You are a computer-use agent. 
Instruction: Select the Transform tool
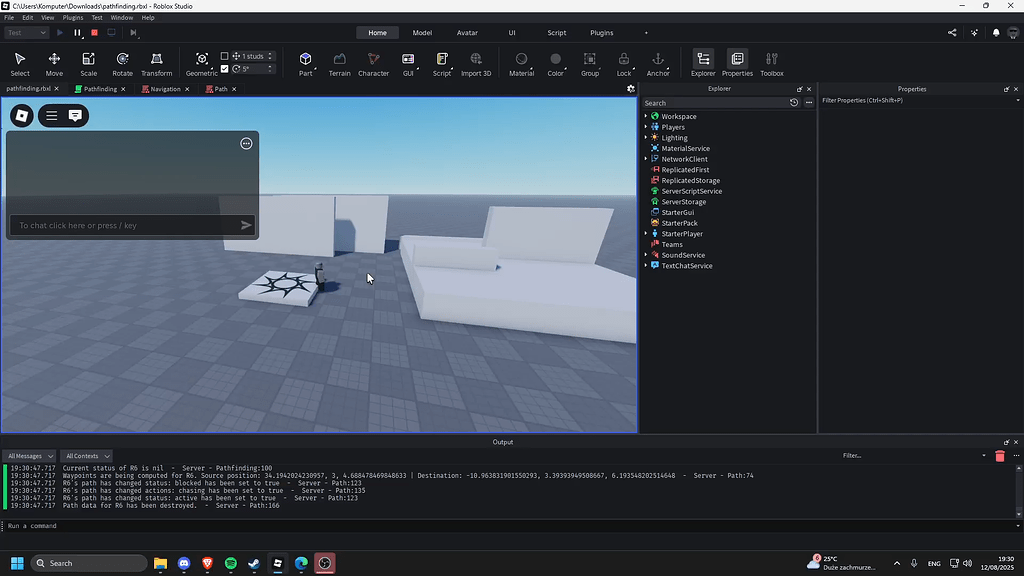[x=156, y=63]
